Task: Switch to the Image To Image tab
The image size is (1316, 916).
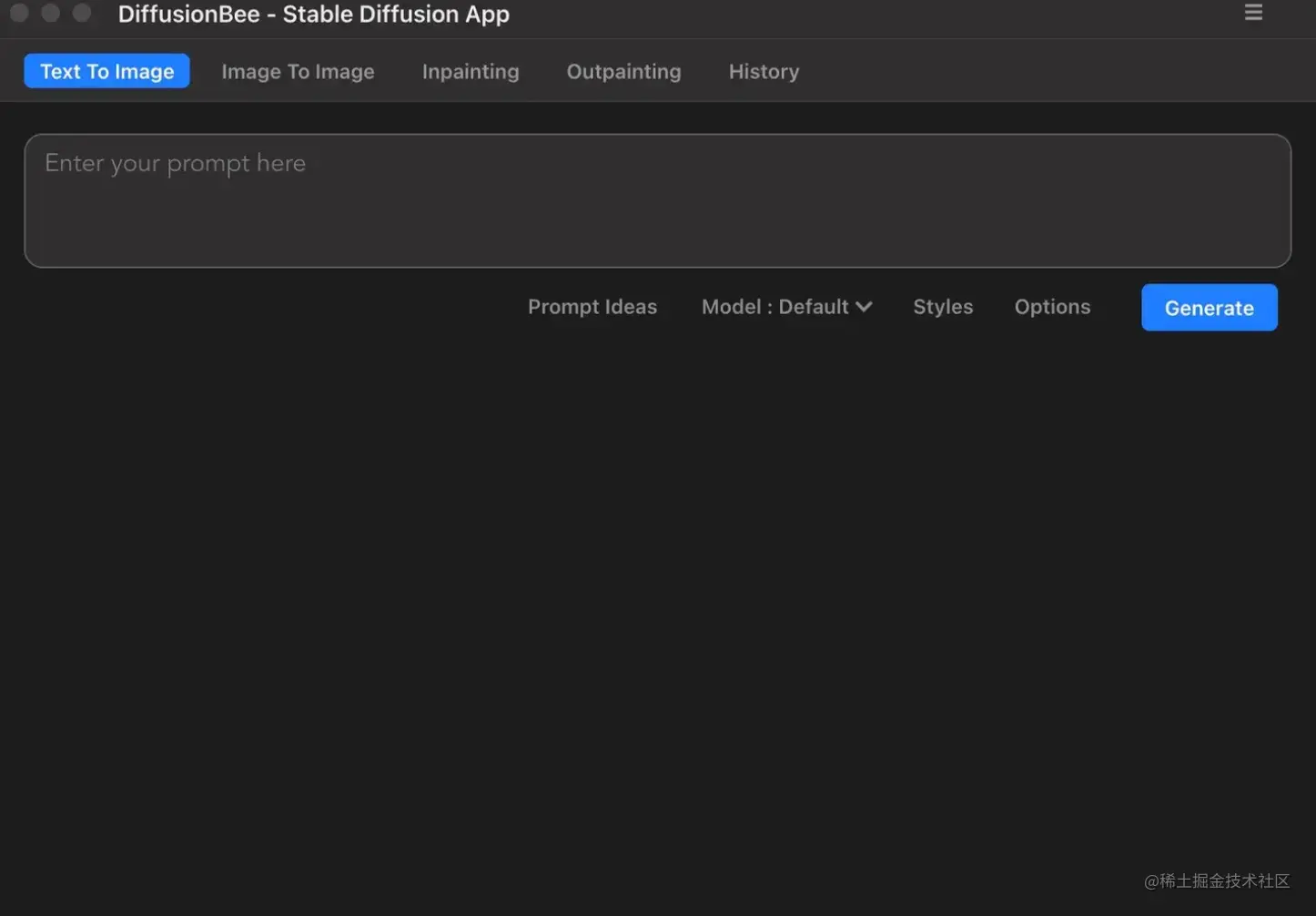Action: coord(298,71)
